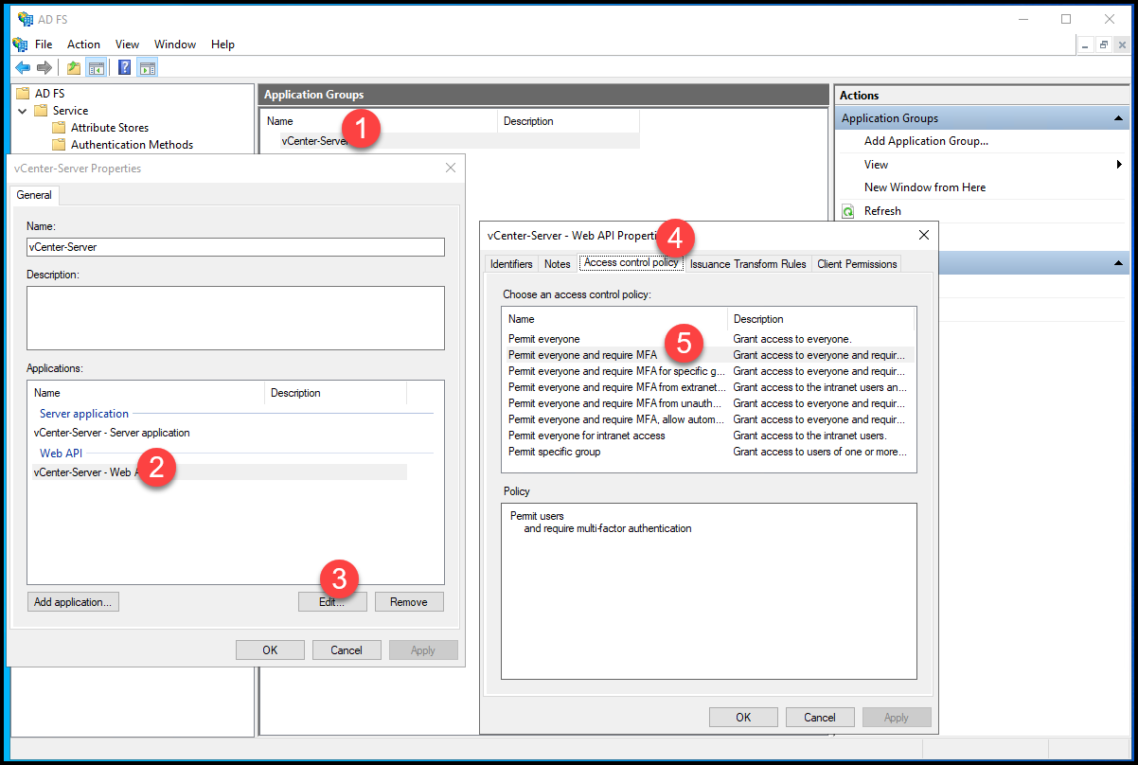Click New Window from Here link

click(x=927, y=187)
